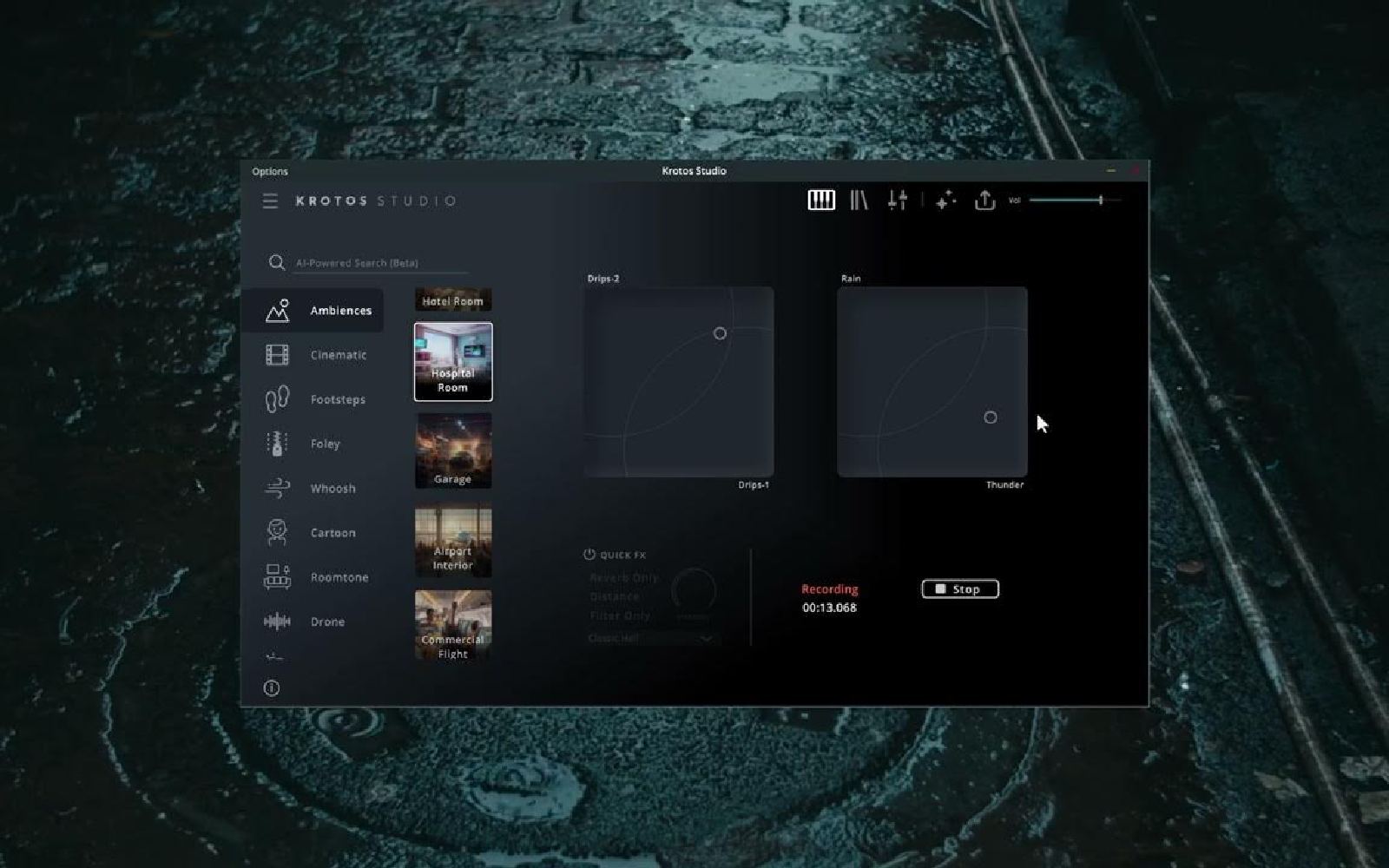Click the Quick FX amount knob
The width and height of the screenshot is (1389, 868).
(x=693, y=592)
